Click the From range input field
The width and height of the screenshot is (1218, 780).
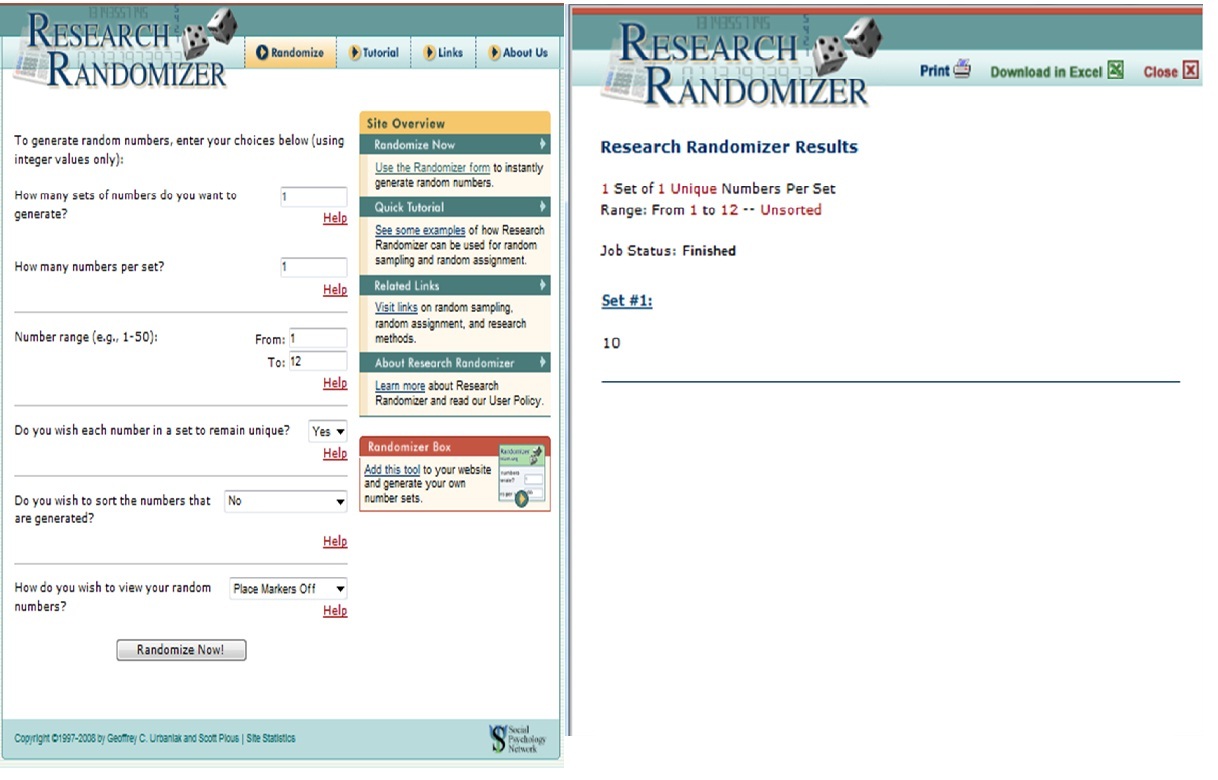click(x=318, y=339)
